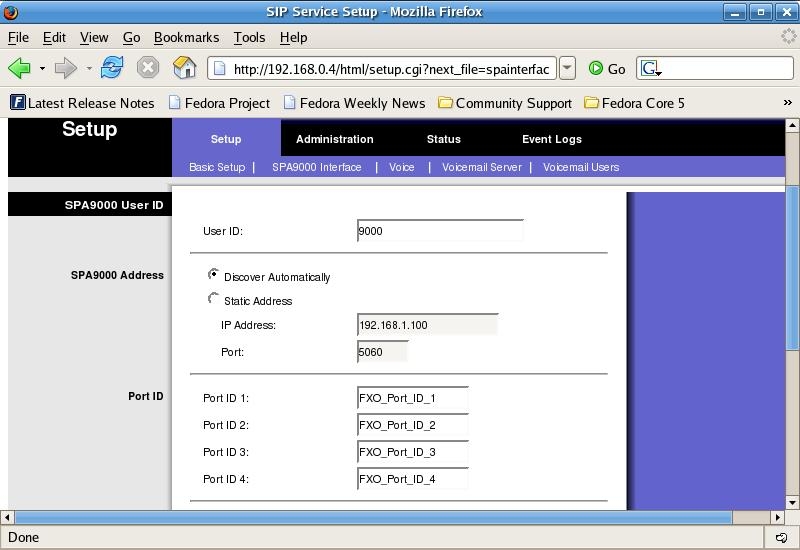The width and height of the screenshot is (800, 550).
Task: Expand the URL bar history dropdown
Action: coord(567,68)
